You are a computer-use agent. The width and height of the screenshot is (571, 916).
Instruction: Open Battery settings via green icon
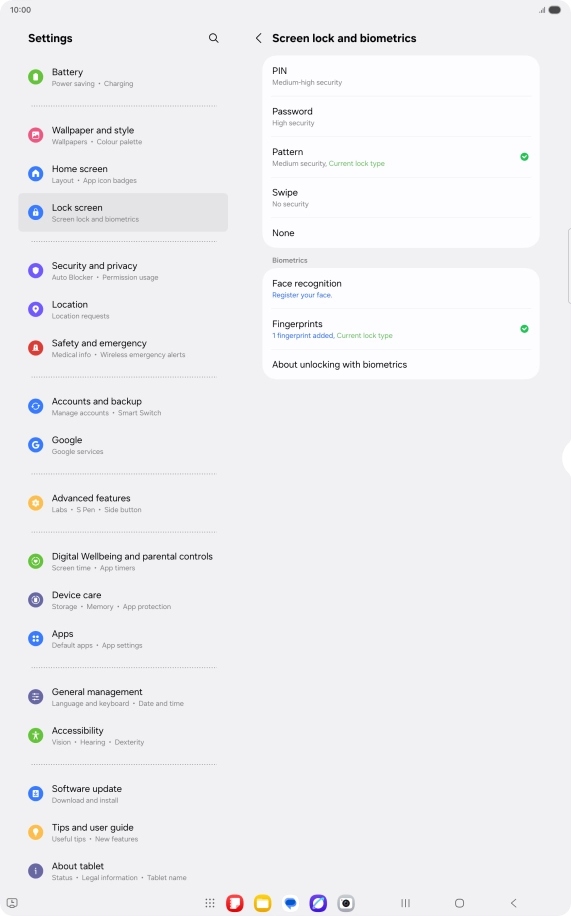(x=36, y=77)
